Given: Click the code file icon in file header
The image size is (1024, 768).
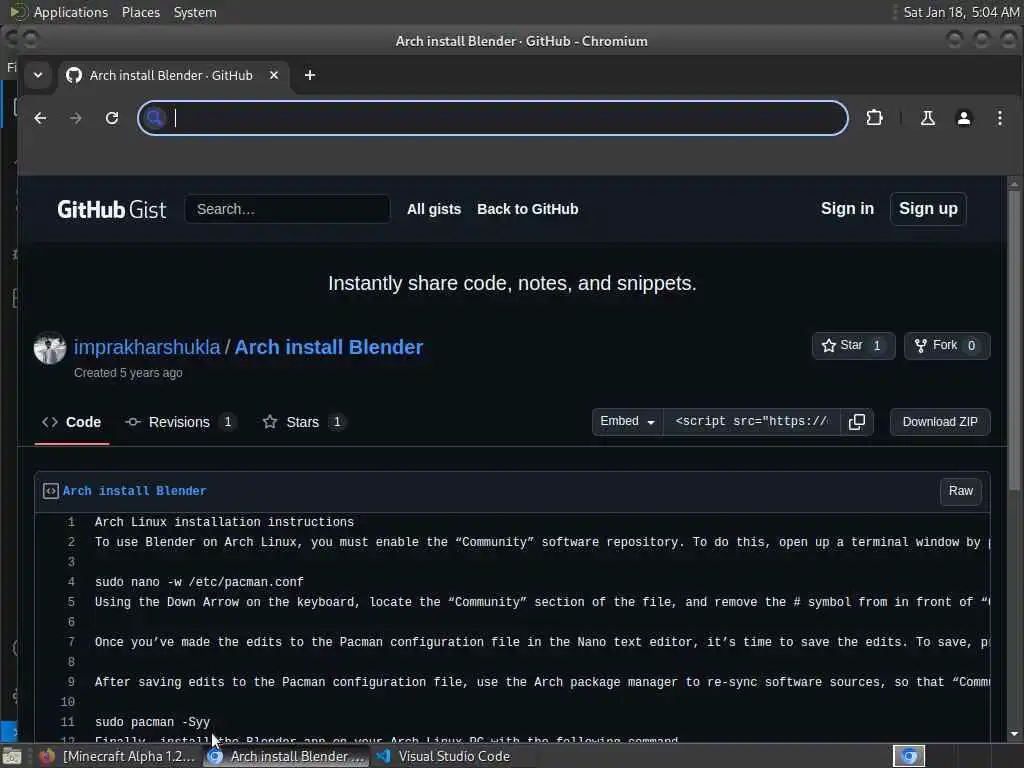Looking at the screenshot, I should click(50, 491).
